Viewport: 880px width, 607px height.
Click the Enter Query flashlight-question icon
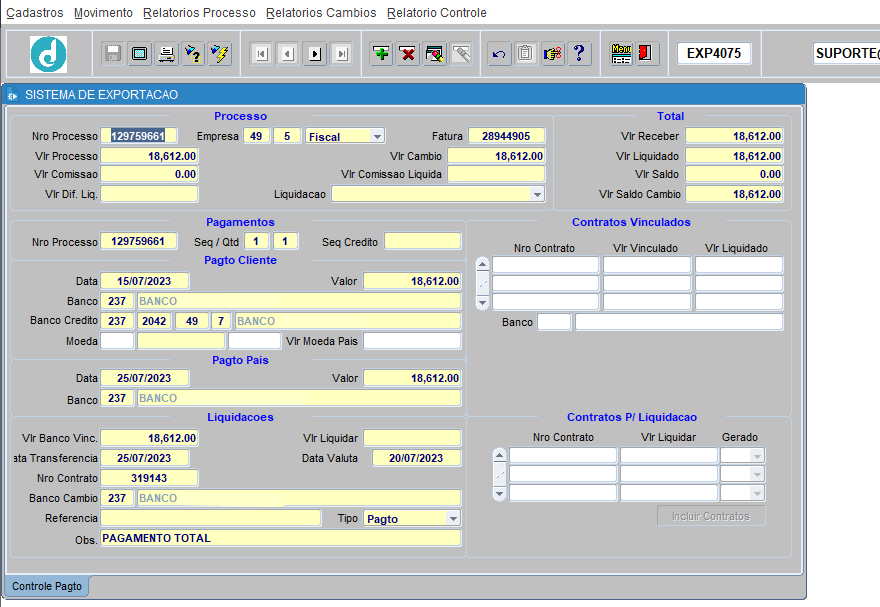pos(194,54)
